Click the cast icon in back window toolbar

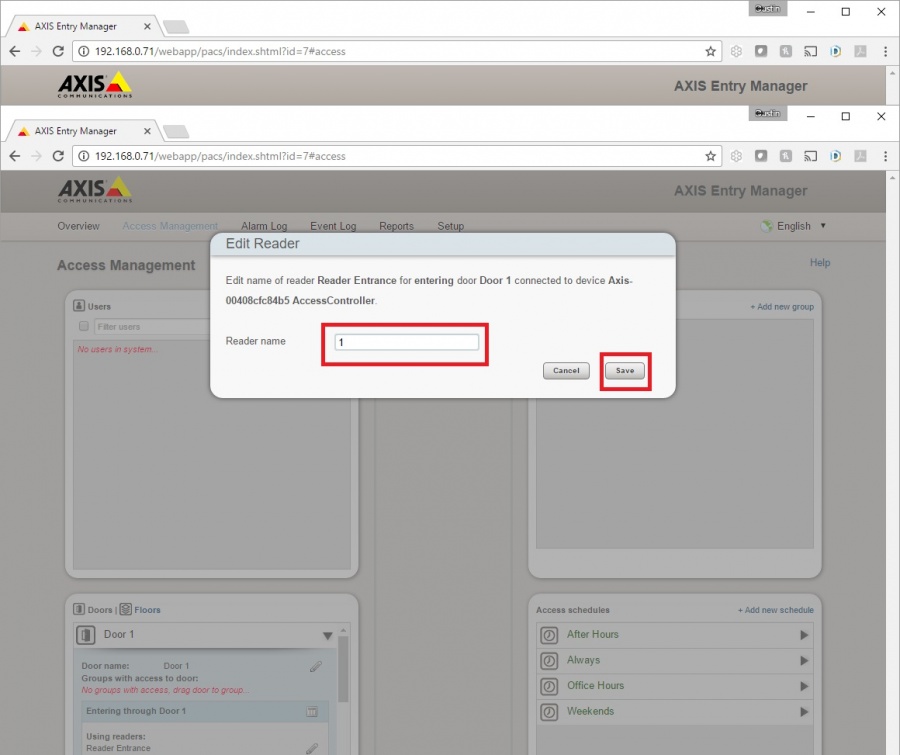pyautogui.click(x=810, y=51)
